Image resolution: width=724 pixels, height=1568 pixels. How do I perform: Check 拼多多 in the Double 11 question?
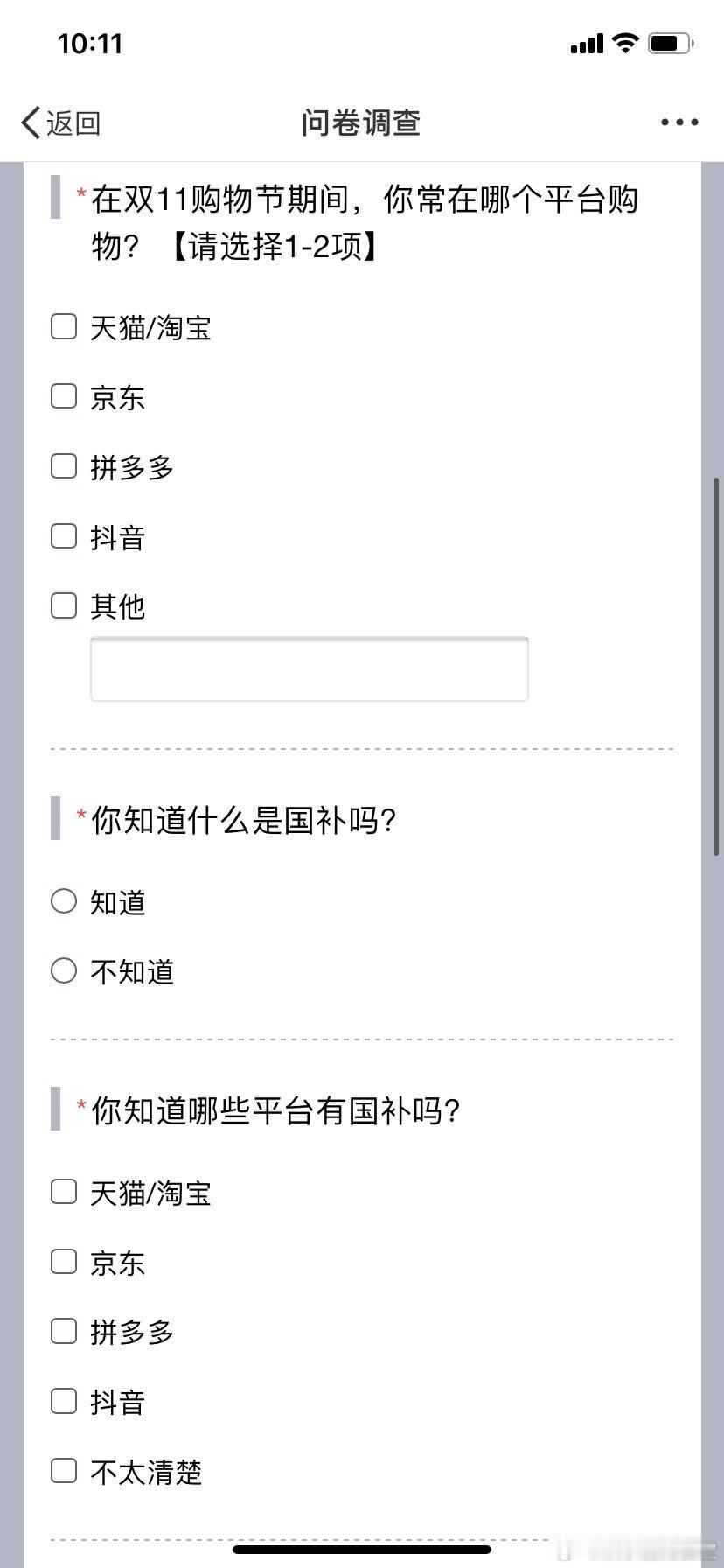tap(64, 465)
